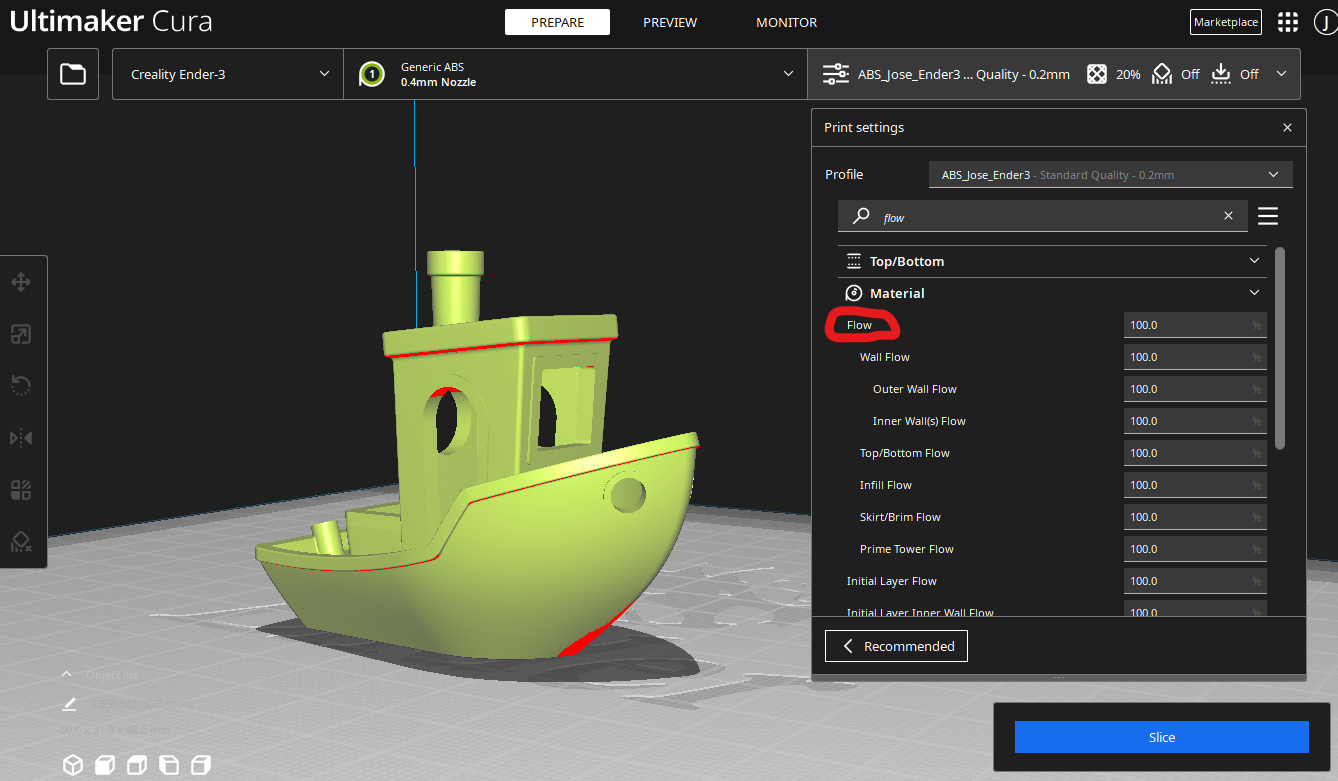Edit the Initial Layer Flow value
Image resolution: width=1338 pixels, height=781 pixels.
pyautogui.click(x=1195, y=581)
